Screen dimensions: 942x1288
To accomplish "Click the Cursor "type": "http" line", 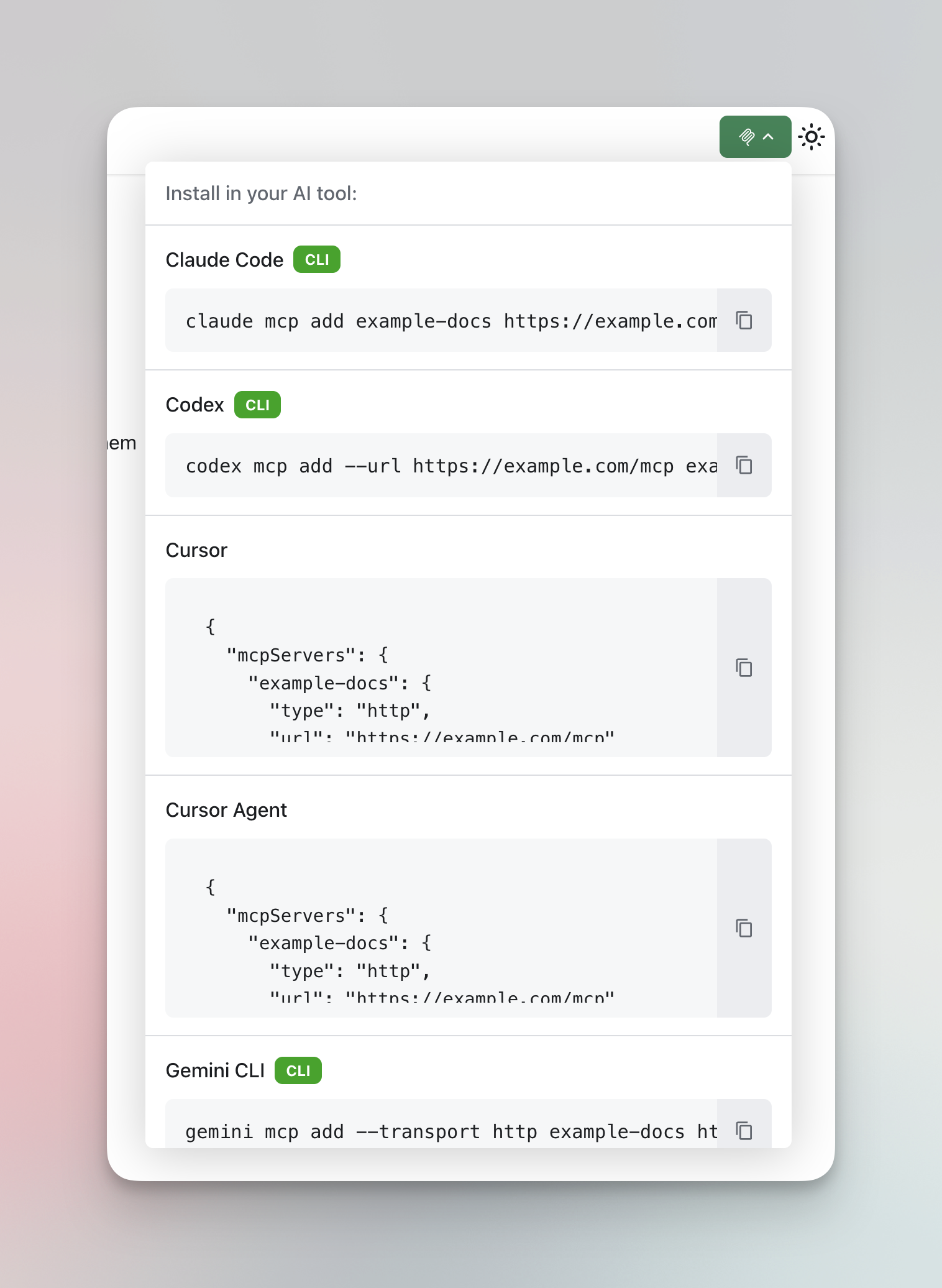I will coord(350,711).
